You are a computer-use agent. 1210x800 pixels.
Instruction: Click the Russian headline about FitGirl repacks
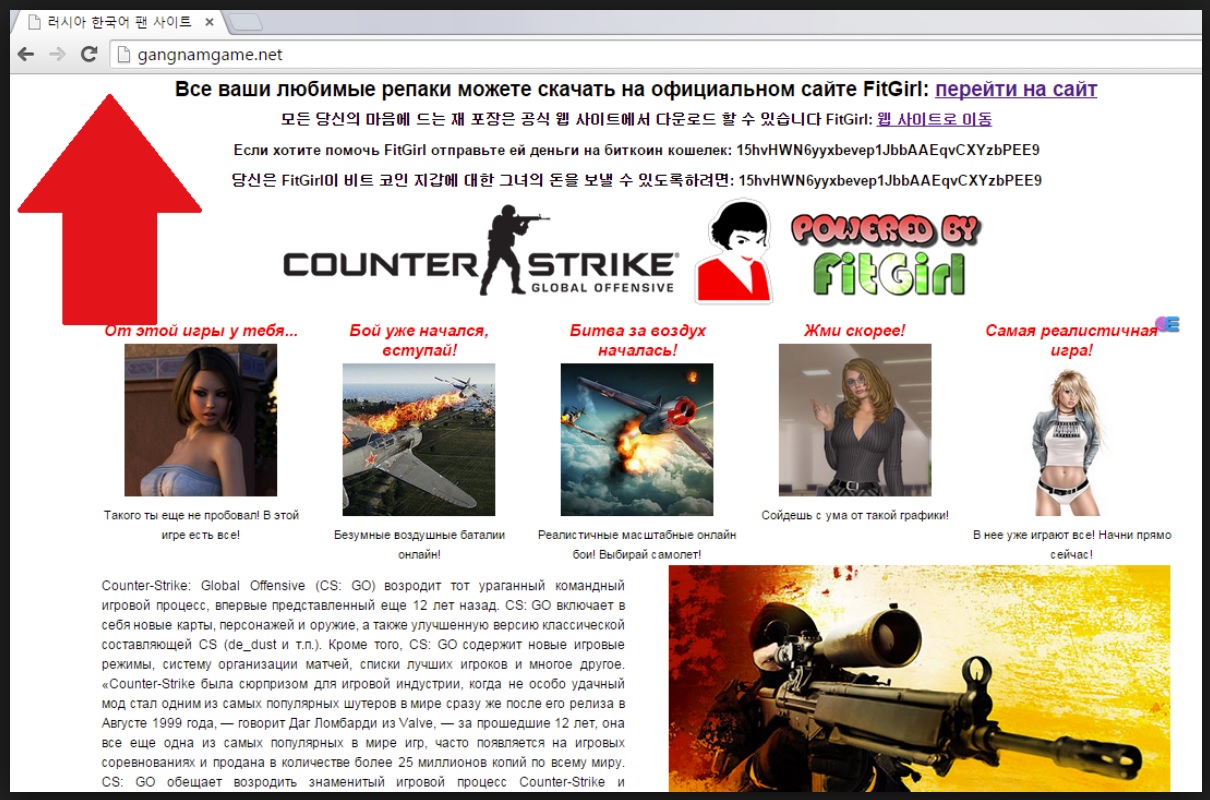(552, 89)
